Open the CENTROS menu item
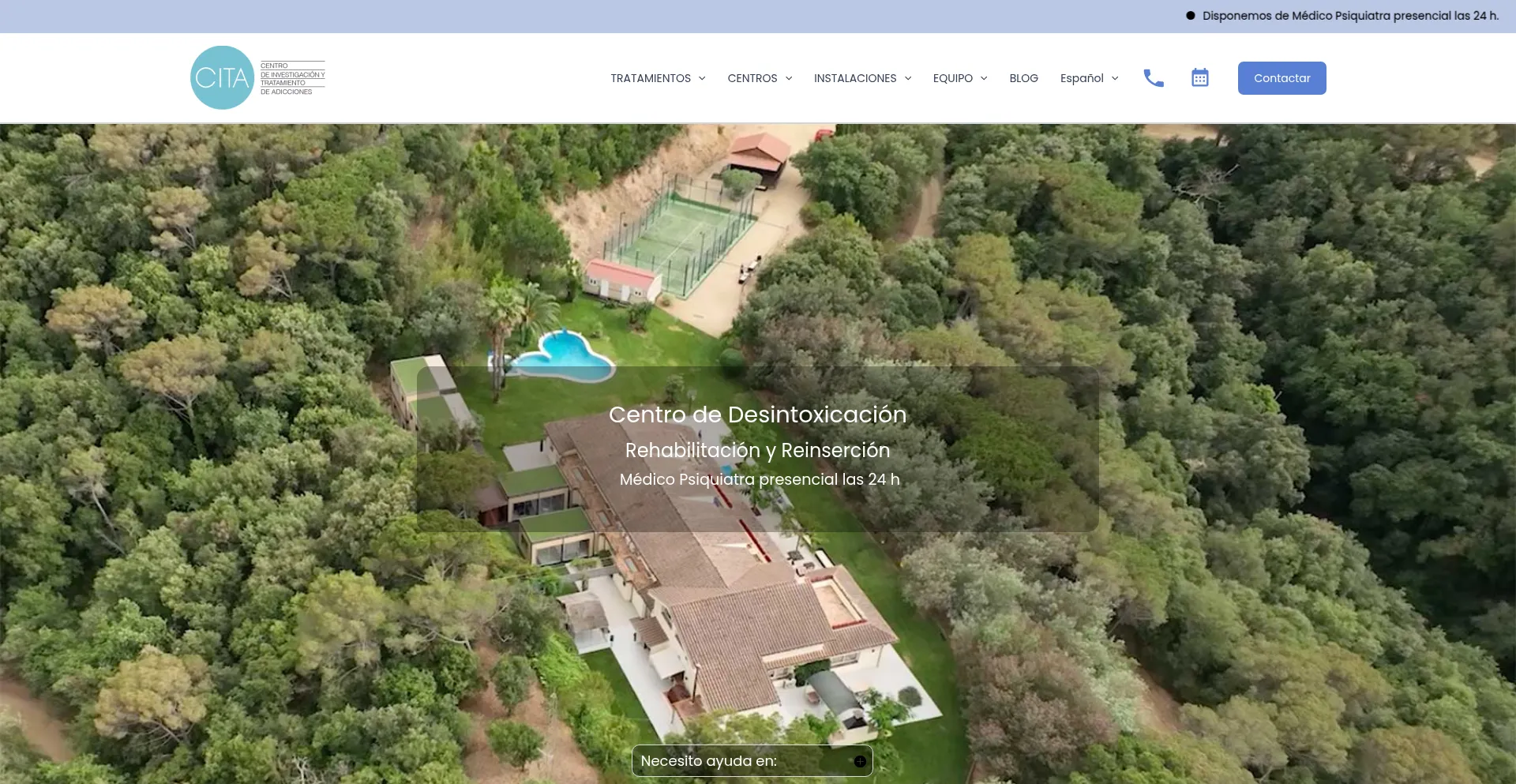This screenshot has width=1516, height=784. [752, 78]
